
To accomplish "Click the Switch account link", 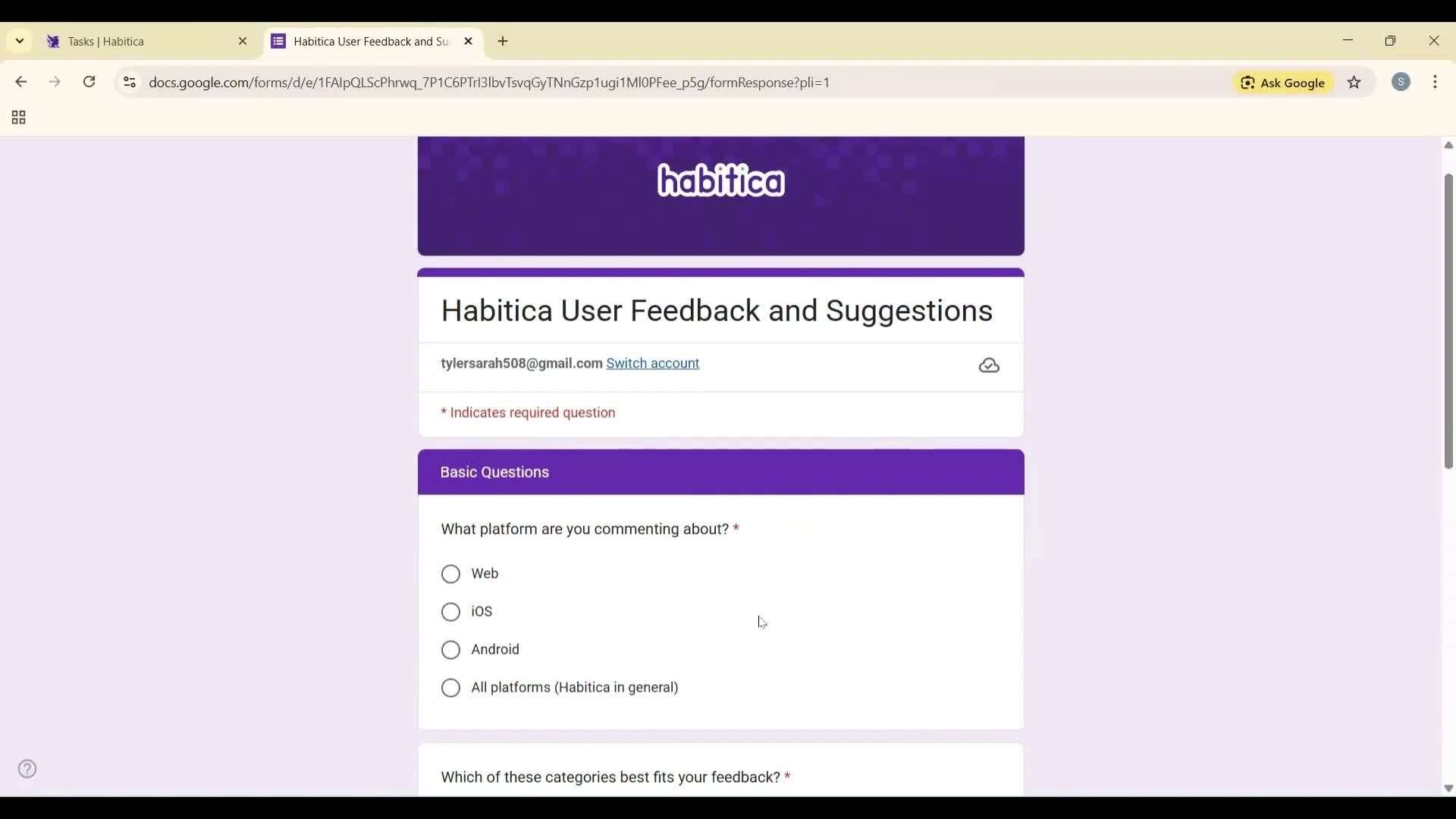I will [x=653, y=363].
